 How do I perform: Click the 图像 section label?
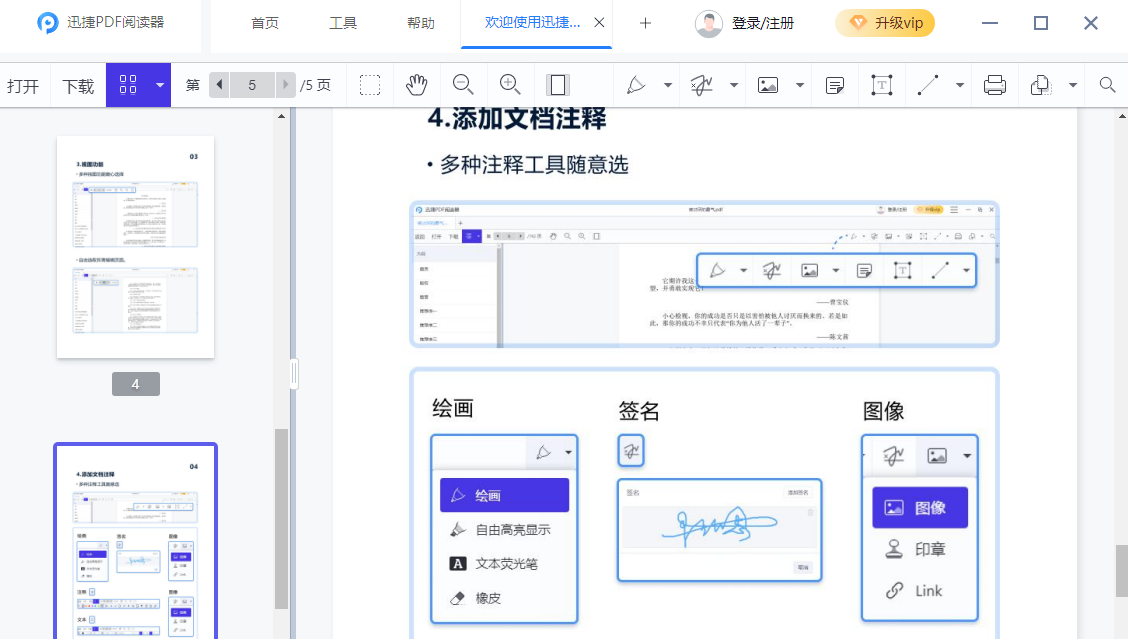point(883,411)
